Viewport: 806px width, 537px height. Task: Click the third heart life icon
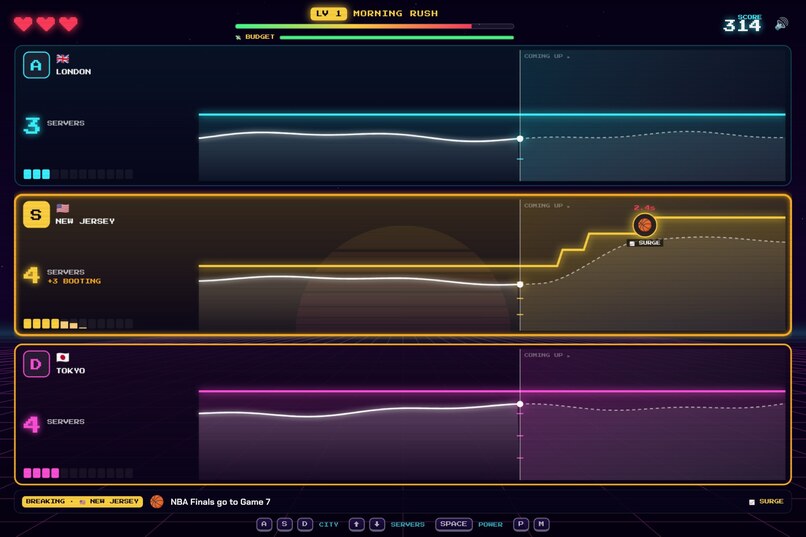pyautogui.click(x=68, y=24)
